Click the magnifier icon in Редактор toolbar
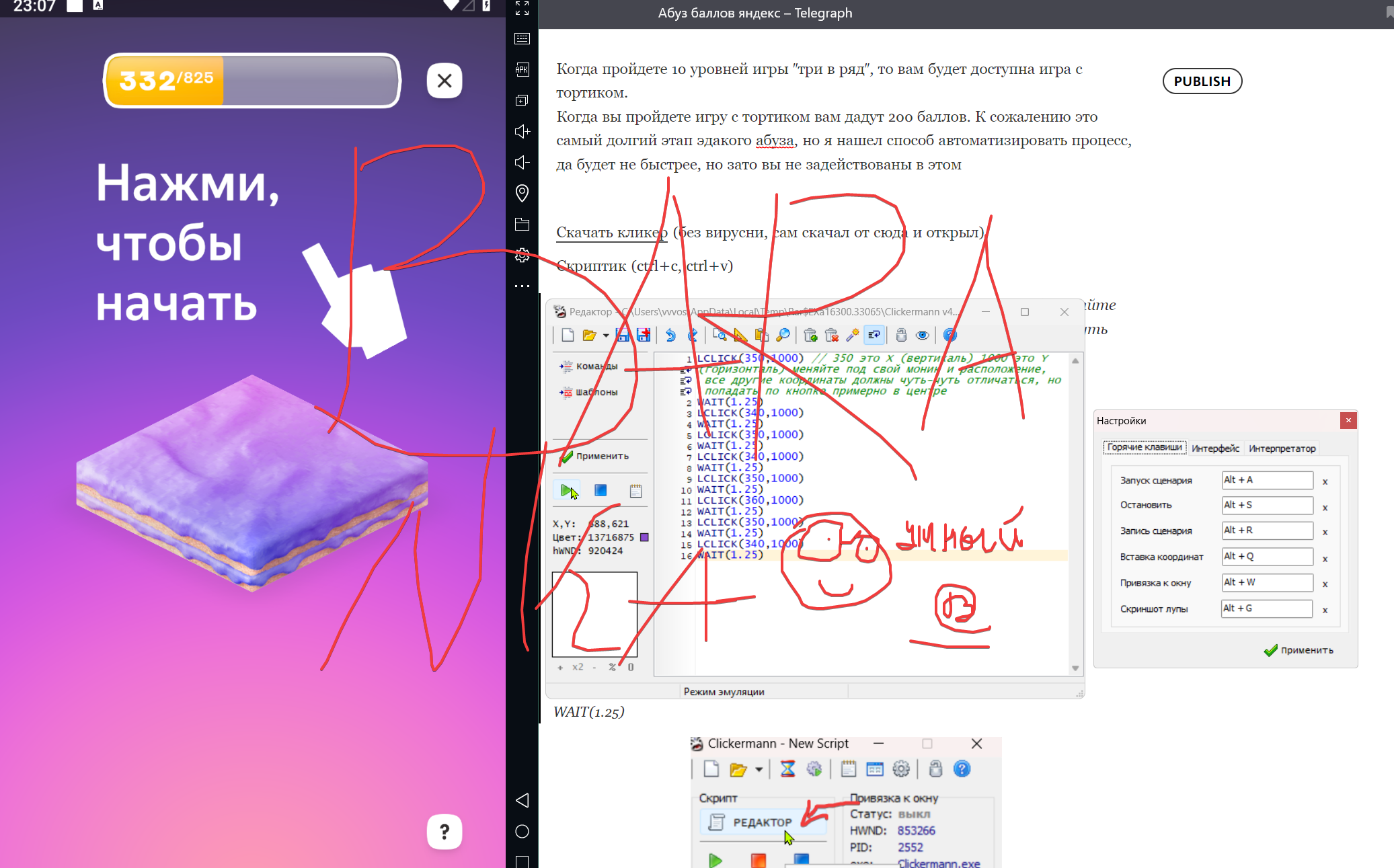The height and width of the screenshot is (868, 1394). point(783,335)
